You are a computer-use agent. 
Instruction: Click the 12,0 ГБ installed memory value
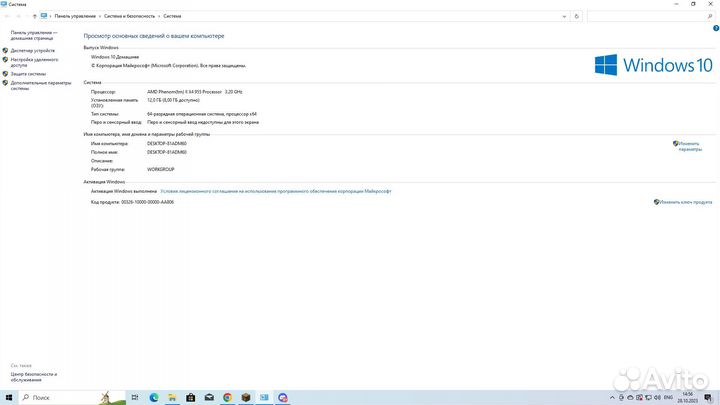(x=173, y=100)
